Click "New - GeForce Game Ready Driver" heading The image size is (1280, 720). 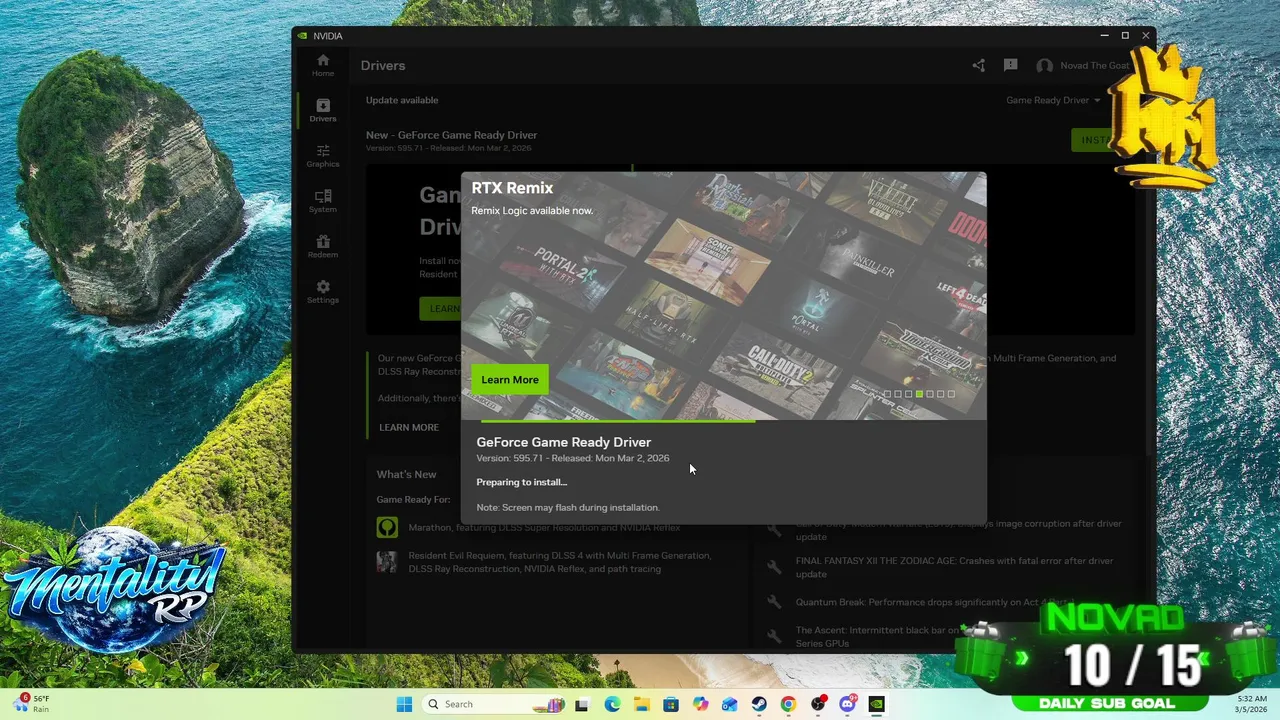coord(451,135)
